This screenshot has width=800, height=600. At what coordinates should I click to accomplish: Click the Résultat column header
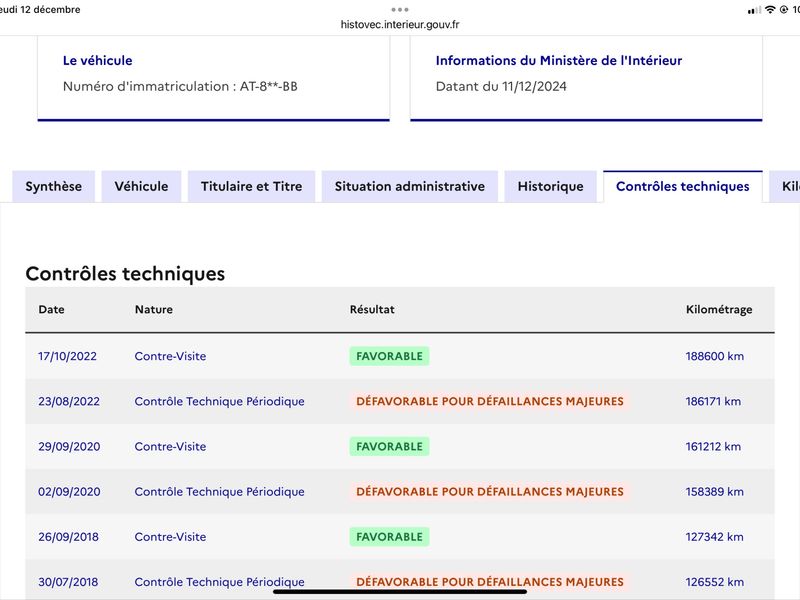point(372,309)
